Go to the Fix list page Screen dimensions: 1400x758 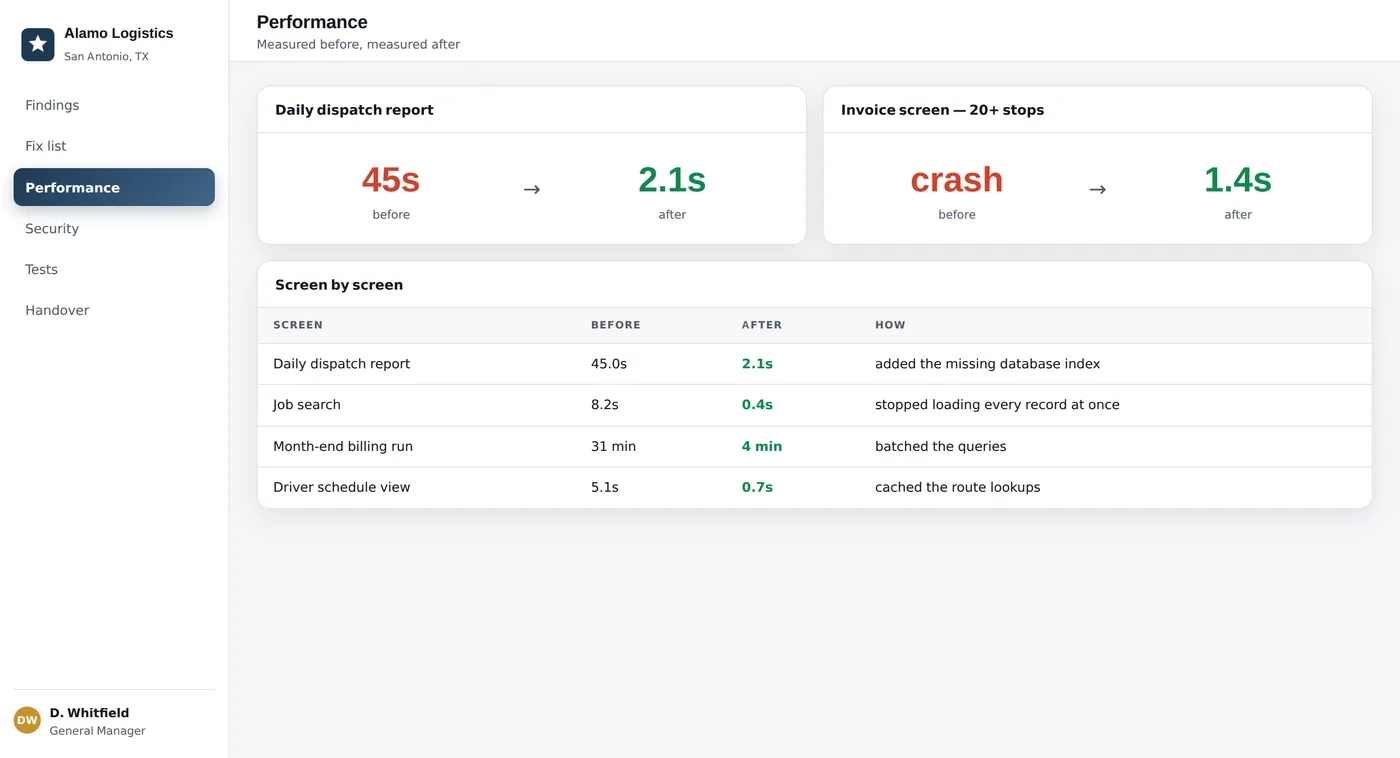[114, 146]
